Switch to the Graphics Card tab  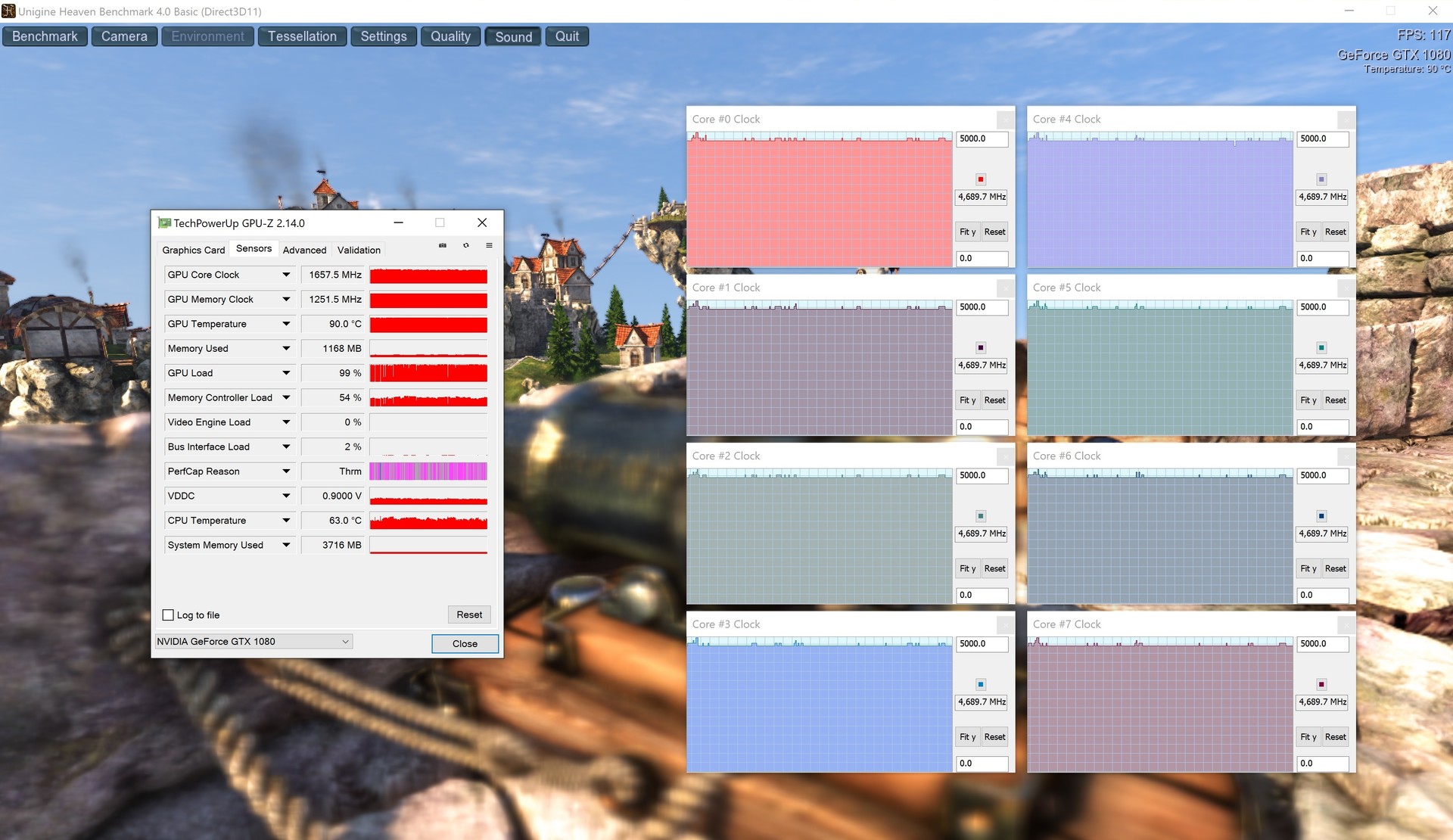(x=193, y=250)
